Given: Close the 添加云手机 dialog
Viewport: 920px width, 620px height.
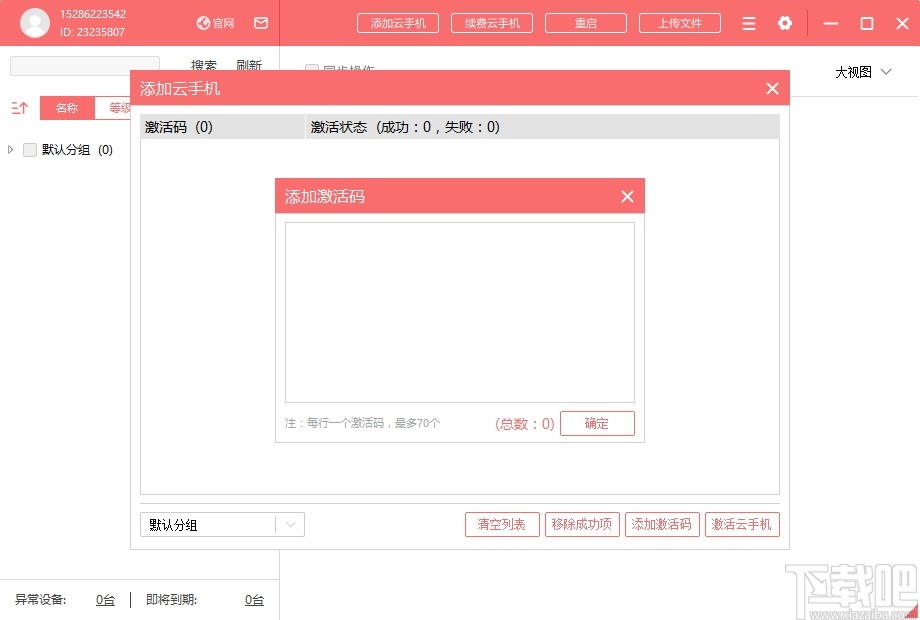Looking at the screenshot, I should click(772, 88).
